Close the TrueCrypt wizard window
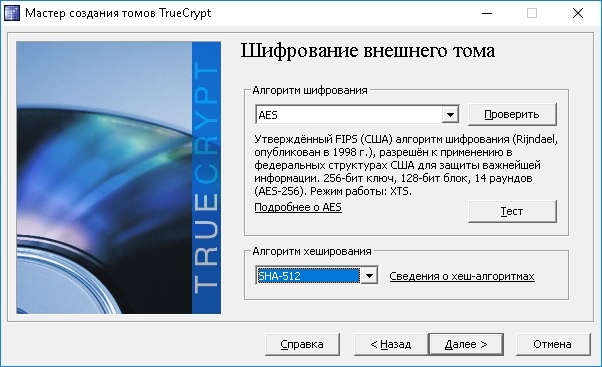Viewport: 602px width, 367px height. pos(578,13)
